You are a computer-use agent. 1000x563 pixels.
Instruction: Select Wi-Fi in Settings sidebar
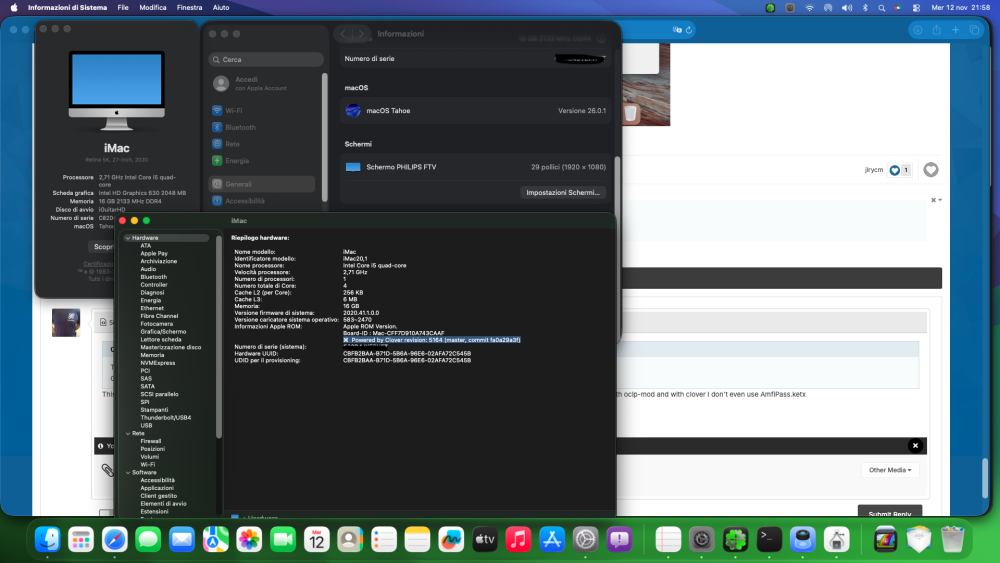pyautogui.click(x=263, y=110)
